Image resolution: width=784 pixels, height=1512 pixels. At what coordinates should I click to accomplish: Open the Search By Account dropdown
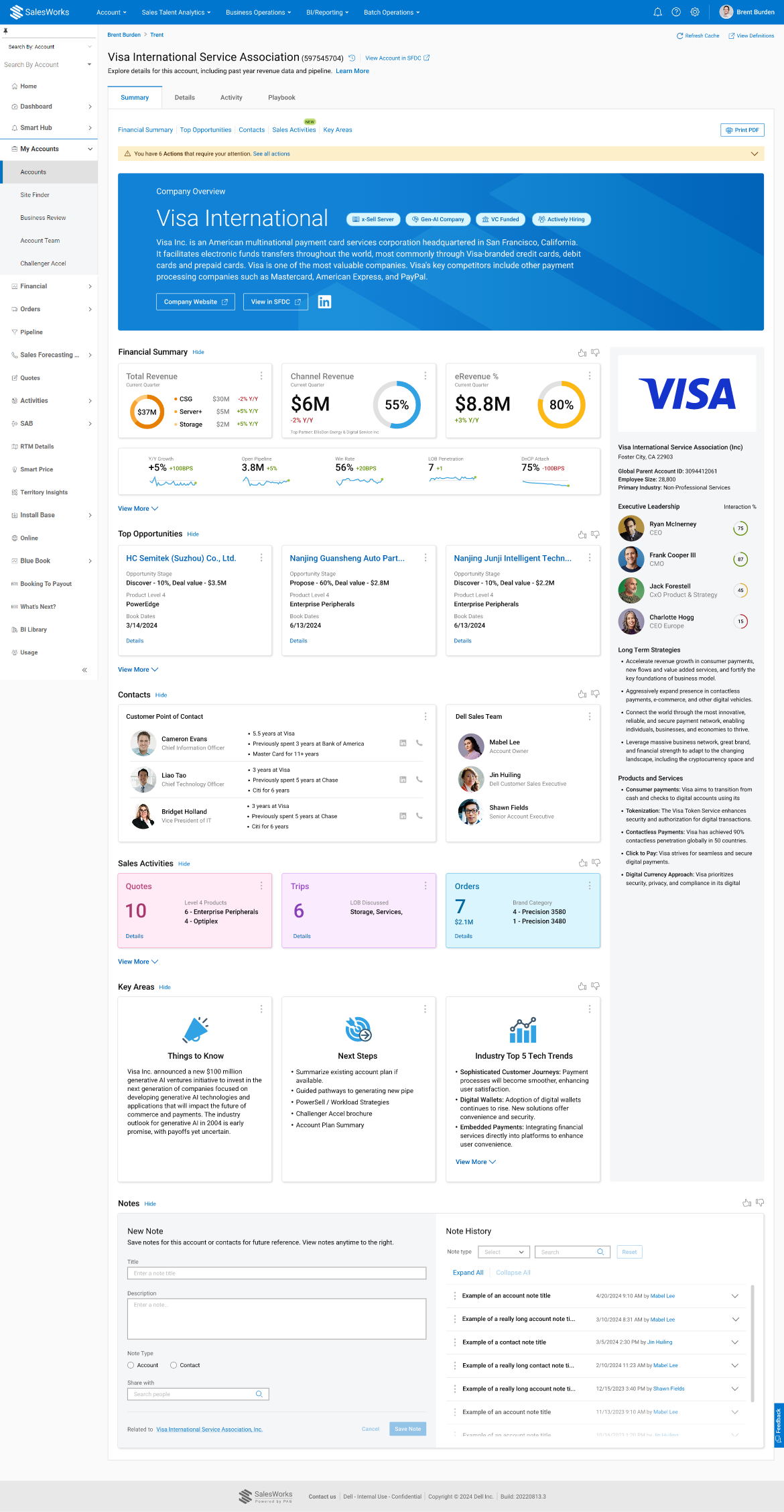[48, 65]
